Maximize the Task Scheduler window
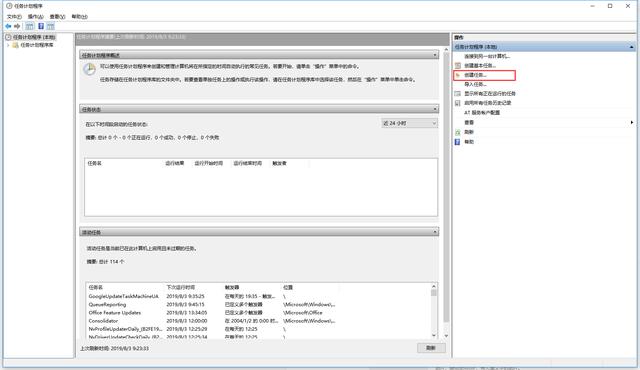This screenshot has width=640, height=370. pos(610,6)
